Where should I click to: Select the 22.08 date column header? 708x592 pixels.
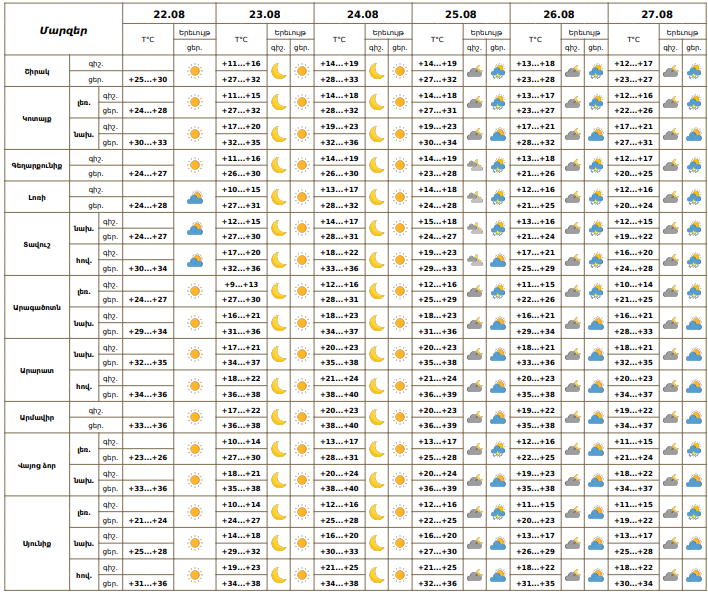click(169, 14)
